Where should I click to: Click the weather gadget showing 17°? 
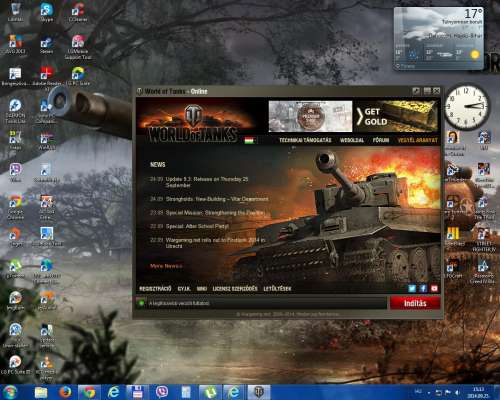tap(439, 39)
